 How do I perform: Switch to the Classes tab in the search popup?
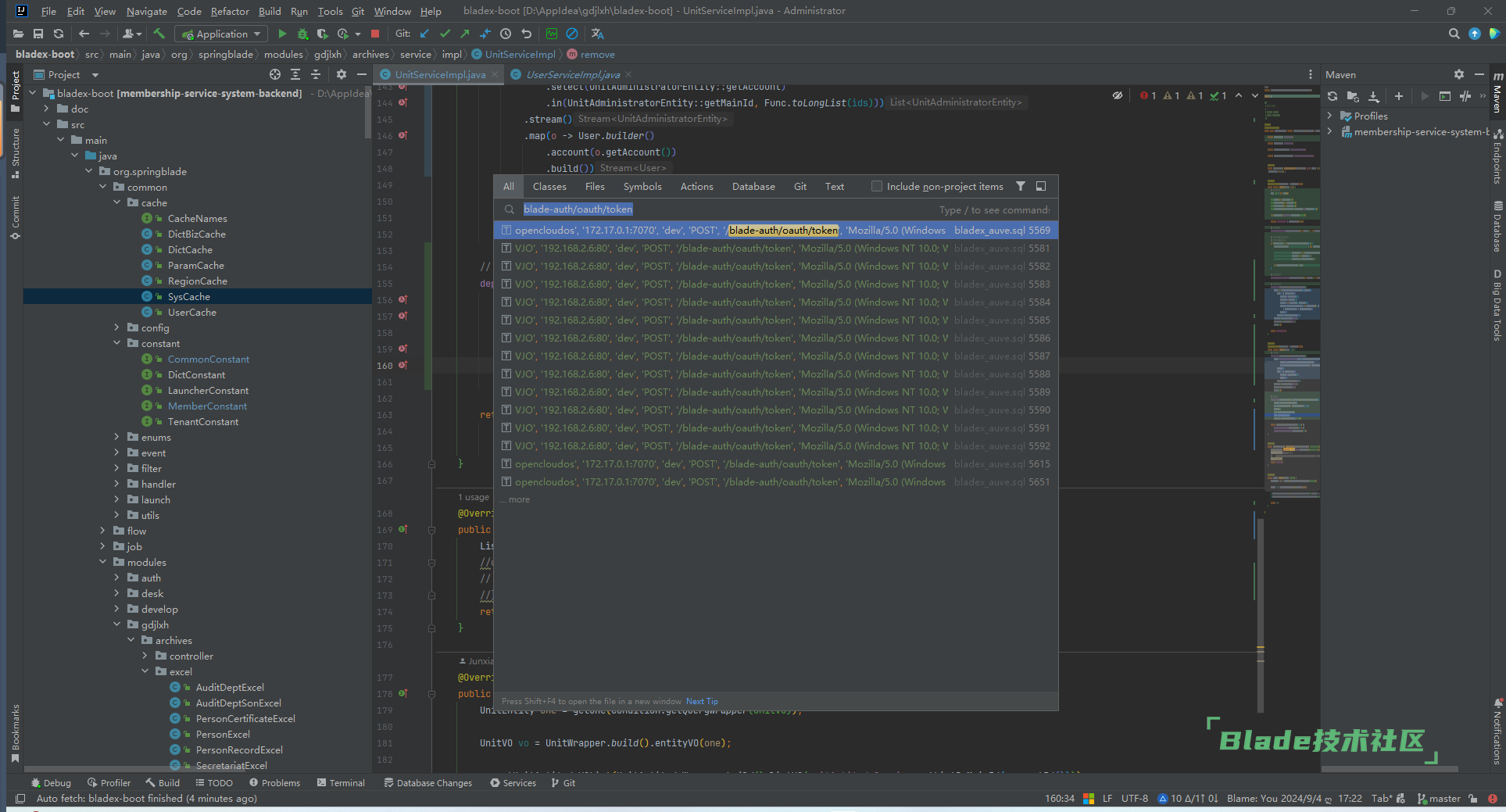[x=549, y=186]
